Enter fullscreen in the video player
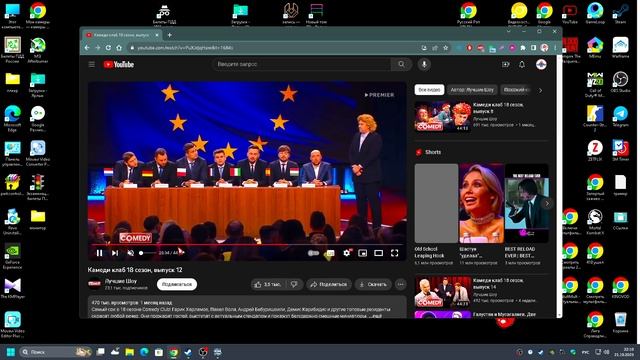The width and height of the screenshot is (640, 360). pos(395,253)
